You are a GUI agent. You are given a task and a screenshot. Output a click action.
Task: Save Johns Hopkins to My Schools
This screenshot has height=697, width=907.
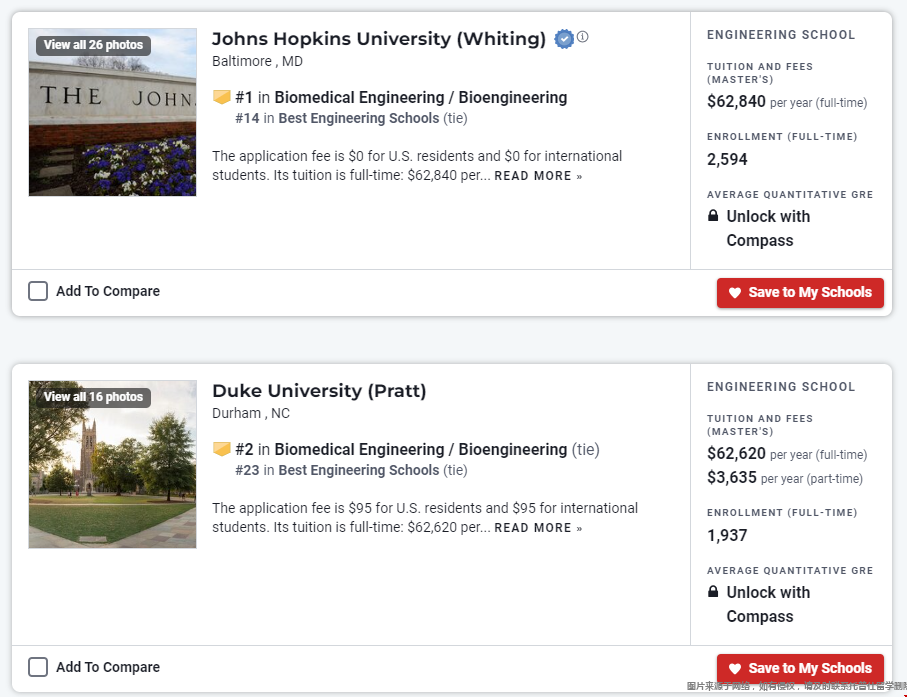tap(800, 293)
